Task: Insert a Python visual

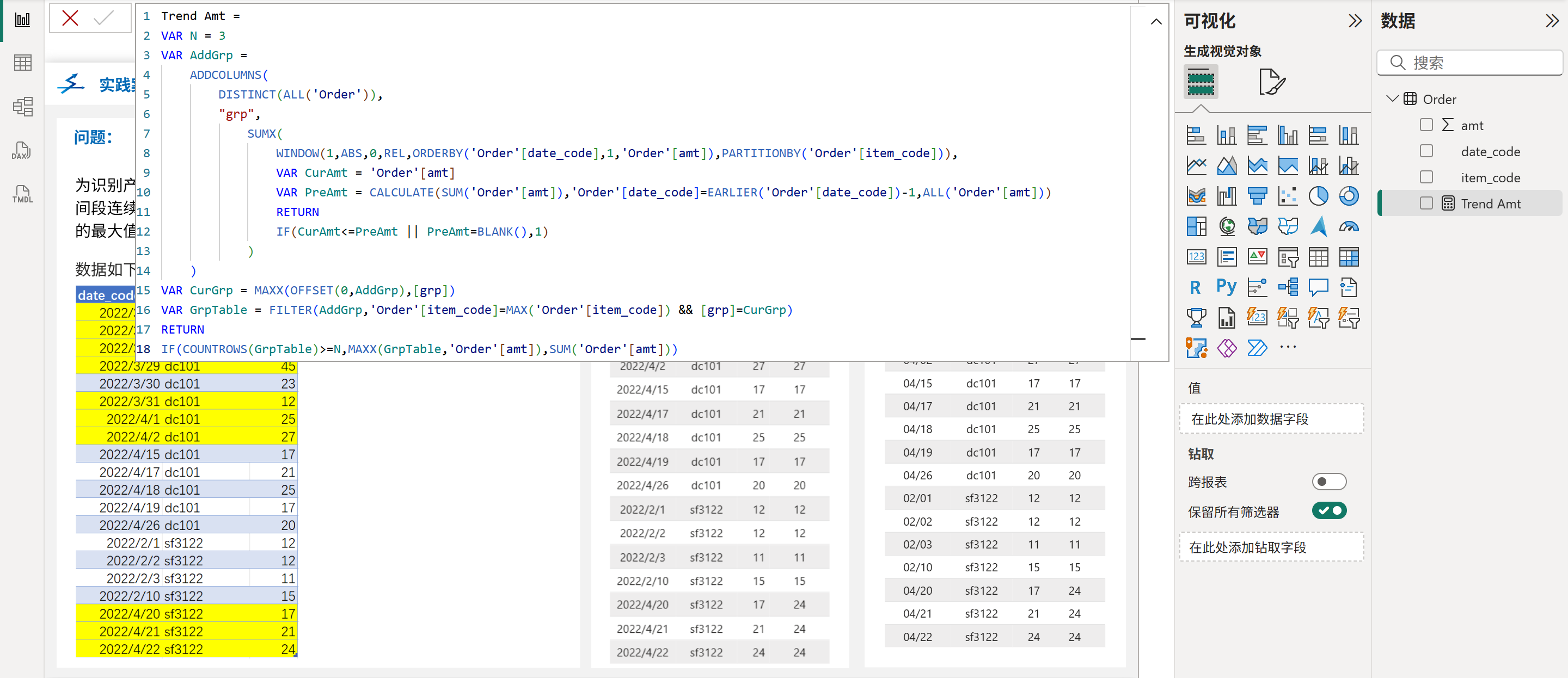Action: click(1226, 287)
